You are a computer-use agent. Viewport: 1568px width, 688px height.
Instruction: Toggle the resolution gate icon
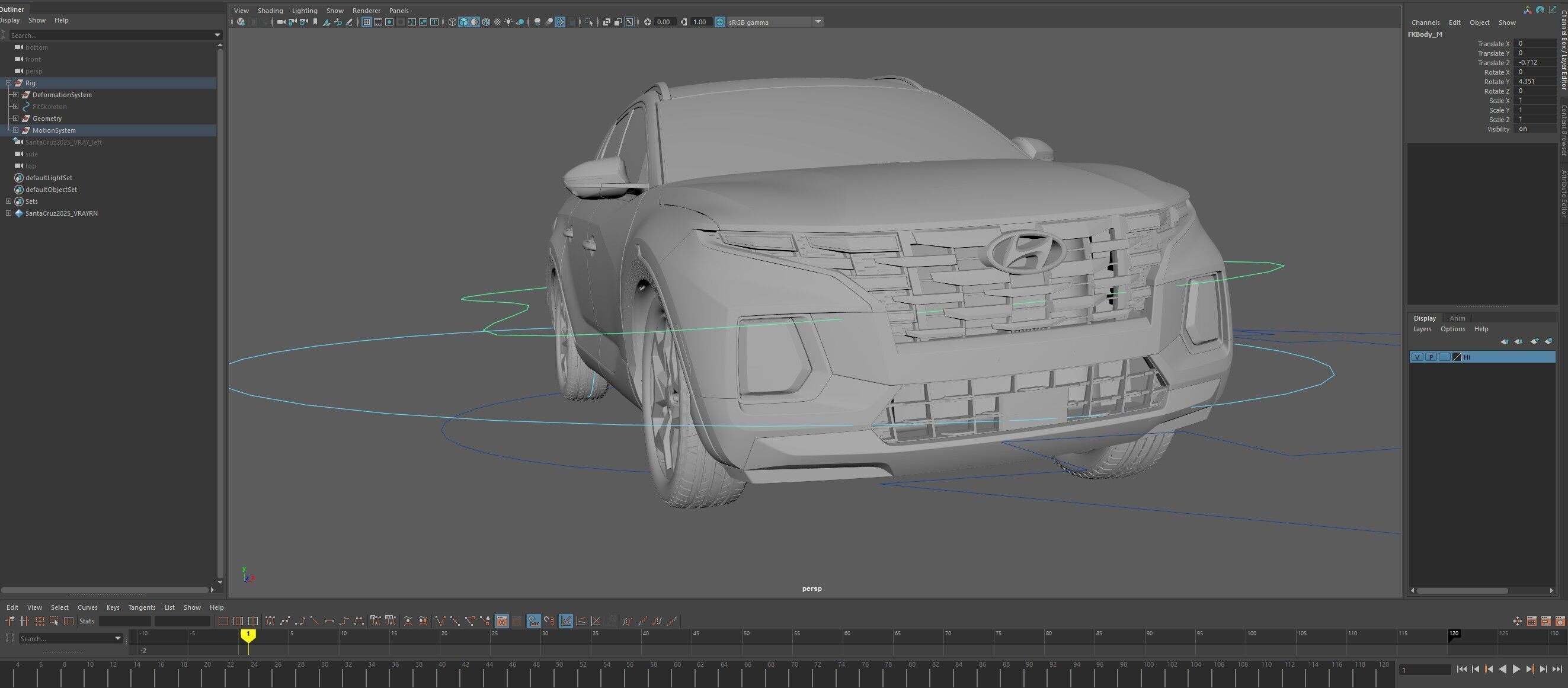pos(389,22)
